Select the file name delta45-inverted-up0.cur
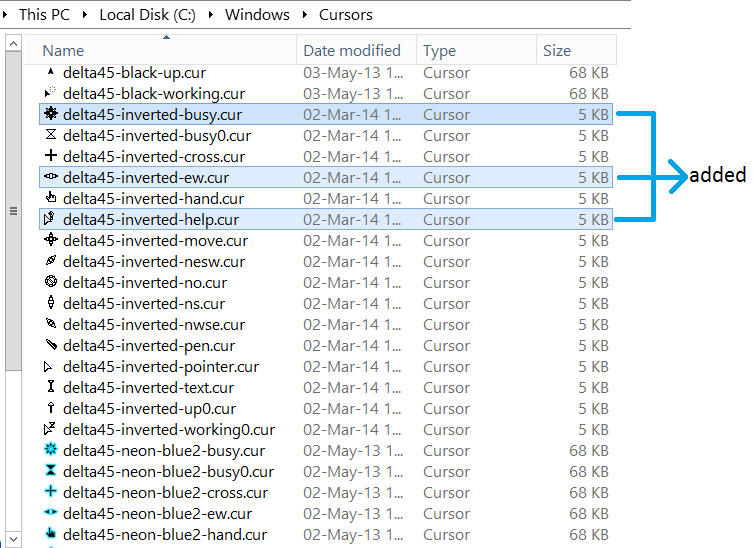The image size is (754, 548). coord(150,409)
